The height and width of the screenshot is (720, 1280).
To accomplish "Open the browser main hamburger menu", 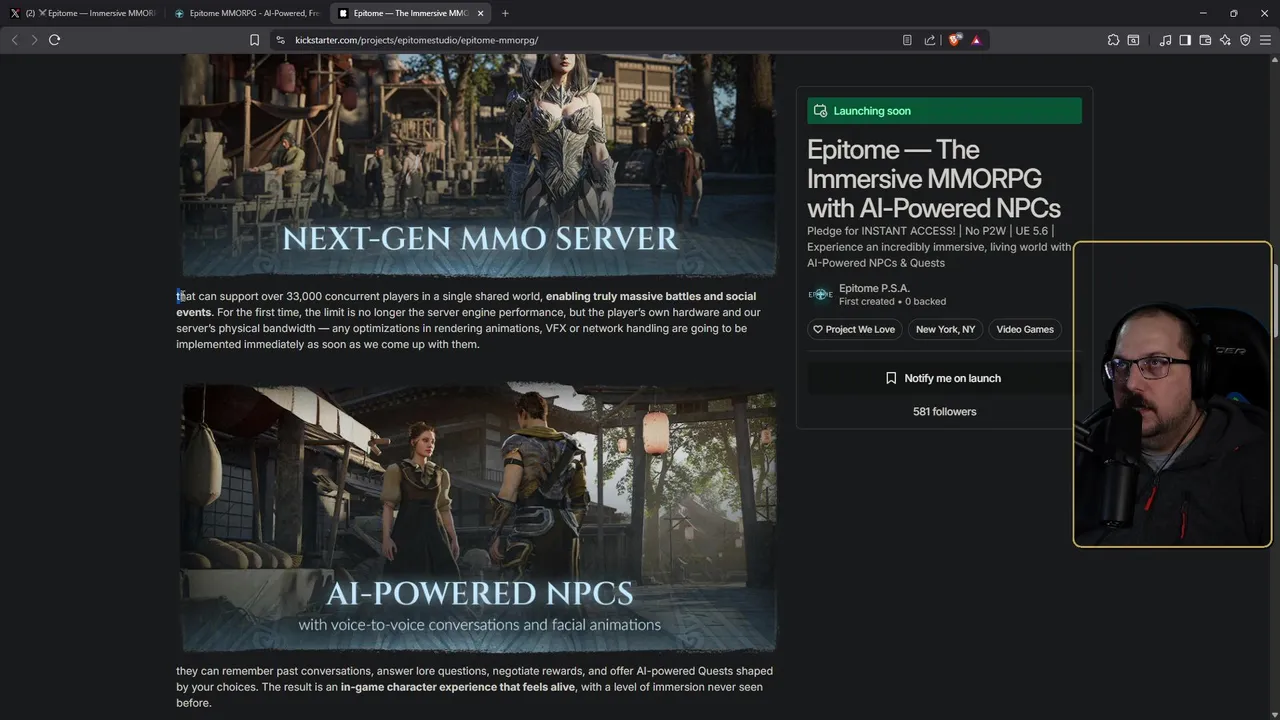I will pos(1265,40).
